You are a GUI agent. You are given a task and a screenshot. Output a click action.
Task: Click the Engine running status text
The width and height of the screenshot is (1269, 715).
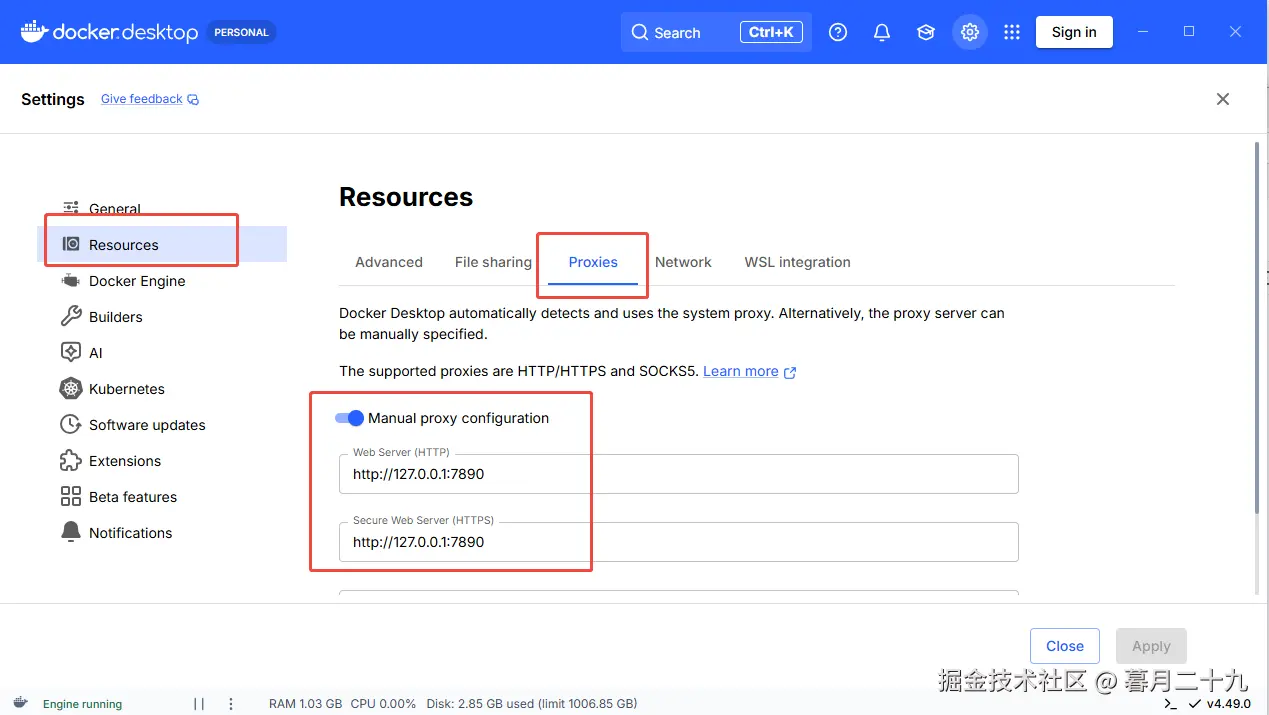(82, 704)
